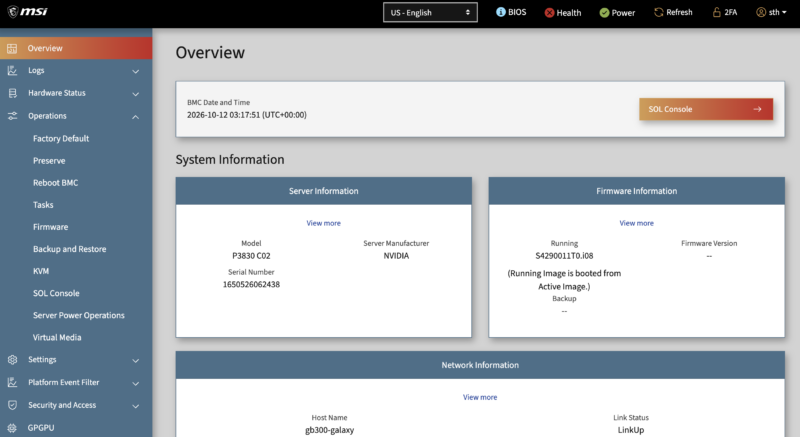Viewport: 800px width, 437px height.
Task: Click the Refresh arrows icon
Action: coord(659,12)
